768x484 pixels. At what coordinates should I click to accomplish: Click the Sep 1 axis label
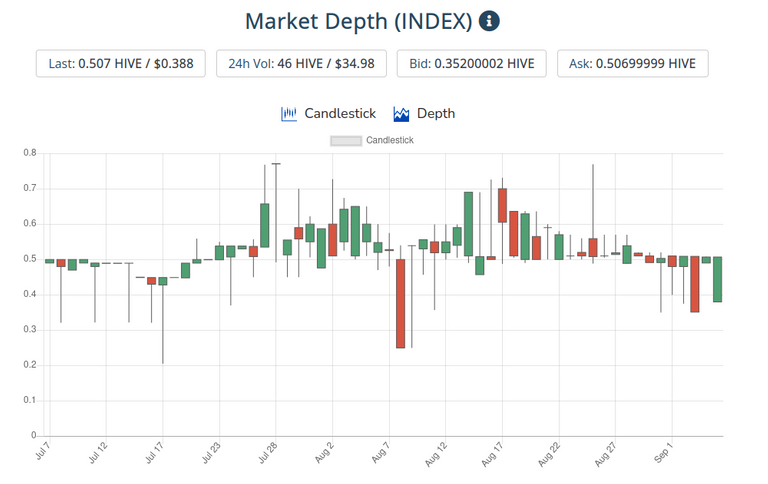pos(664,452)
